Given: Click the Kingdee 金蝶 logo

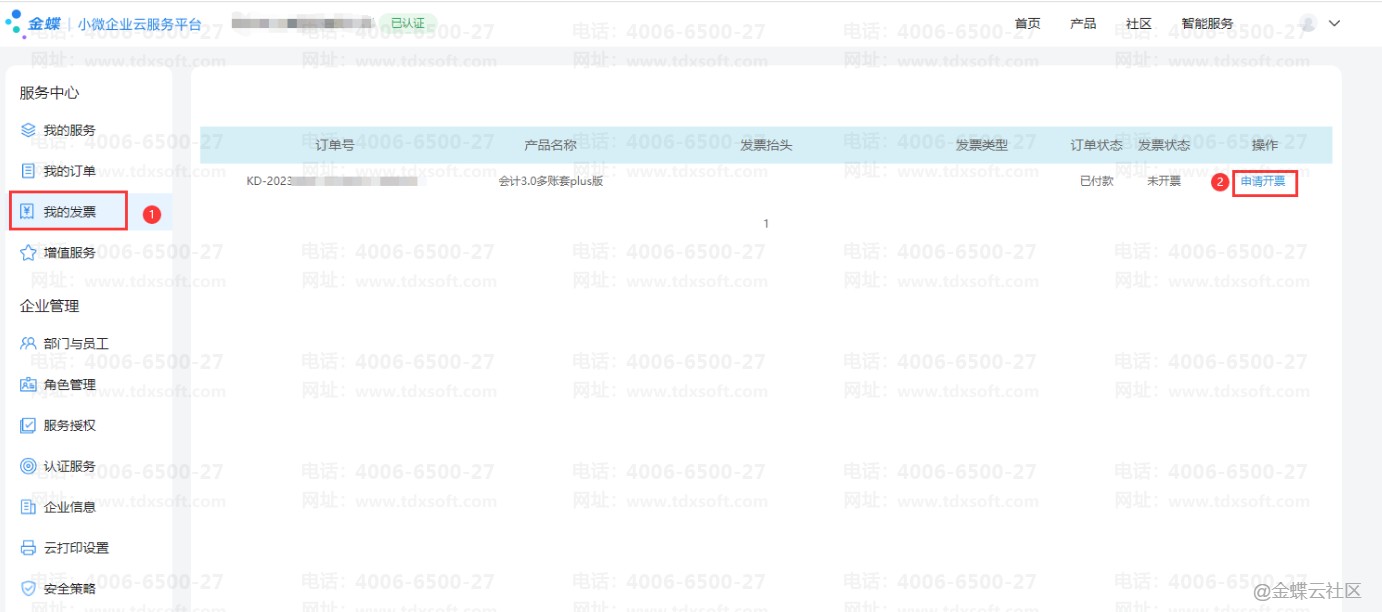Looking at the screenshot, I should 34,23.
